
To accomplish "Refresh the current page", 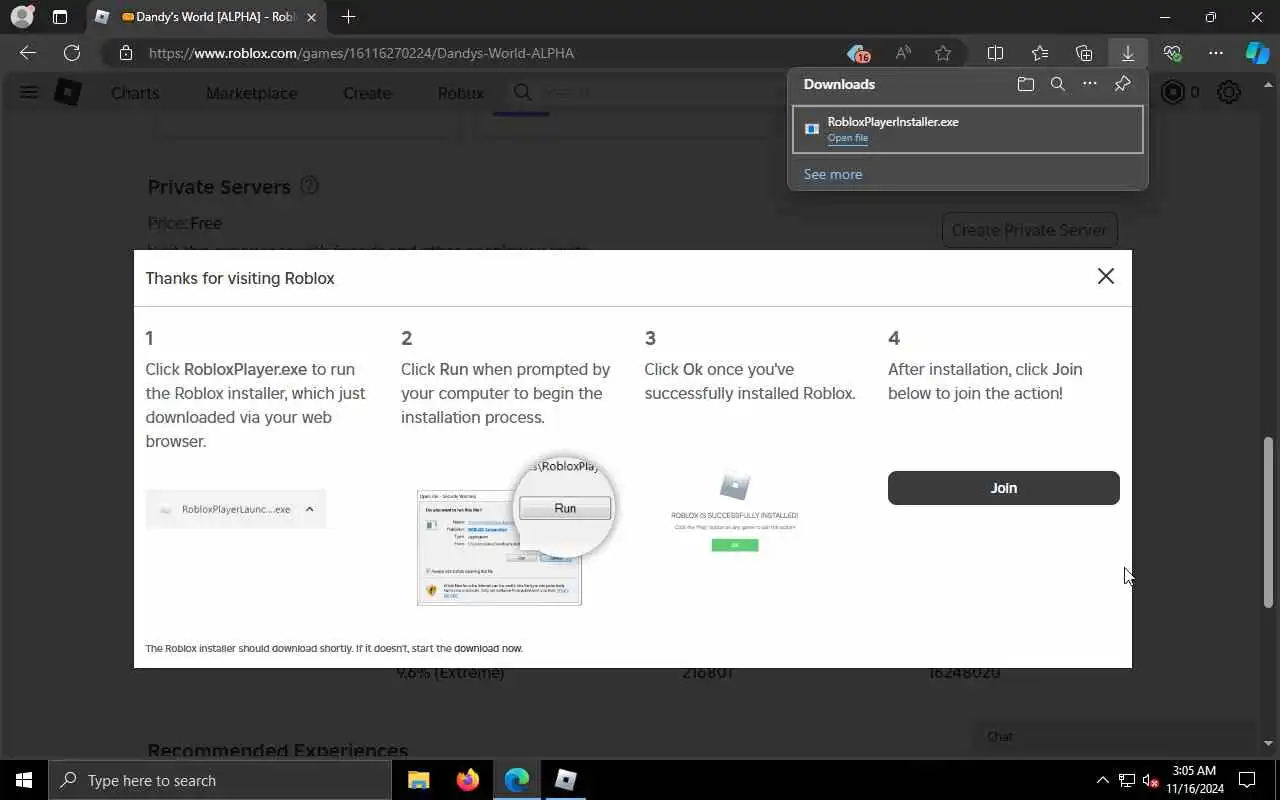I will (x=72, y=53).
